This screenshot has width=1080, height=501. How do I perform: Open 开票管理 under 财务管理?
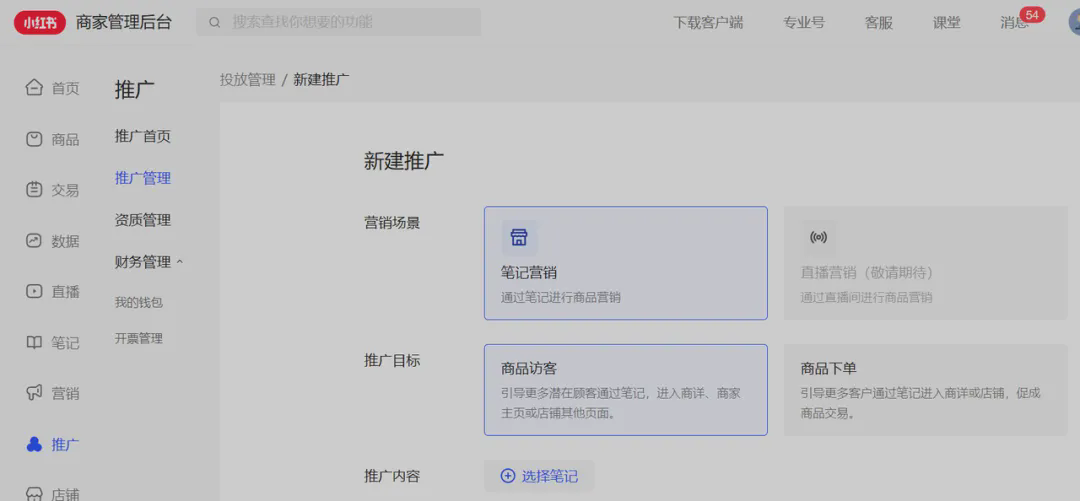[x=138, y=338]
